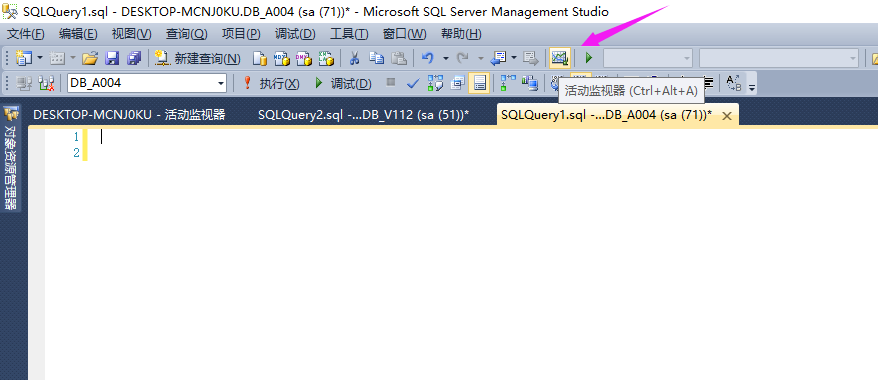The image size is (878, 380).
Task: Click inside the query editor text area
Action: click(482, 252)
